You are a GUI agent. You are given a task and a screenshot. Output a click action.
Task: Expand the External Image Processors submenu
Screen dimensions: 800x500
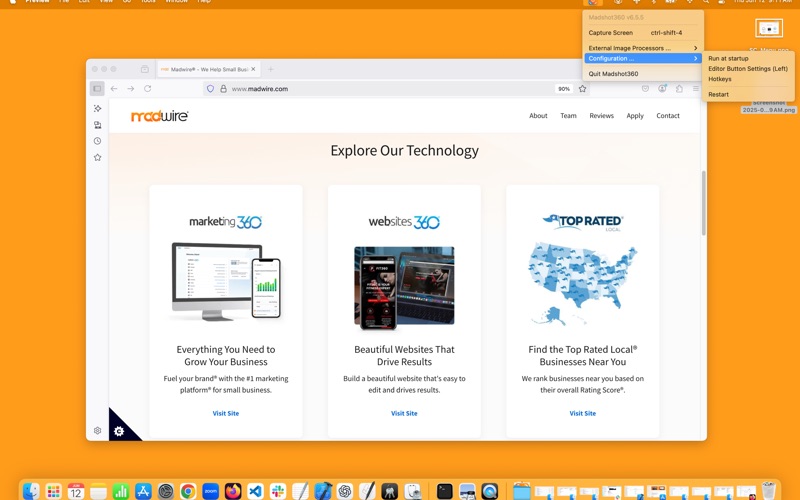tap(642, 48)
